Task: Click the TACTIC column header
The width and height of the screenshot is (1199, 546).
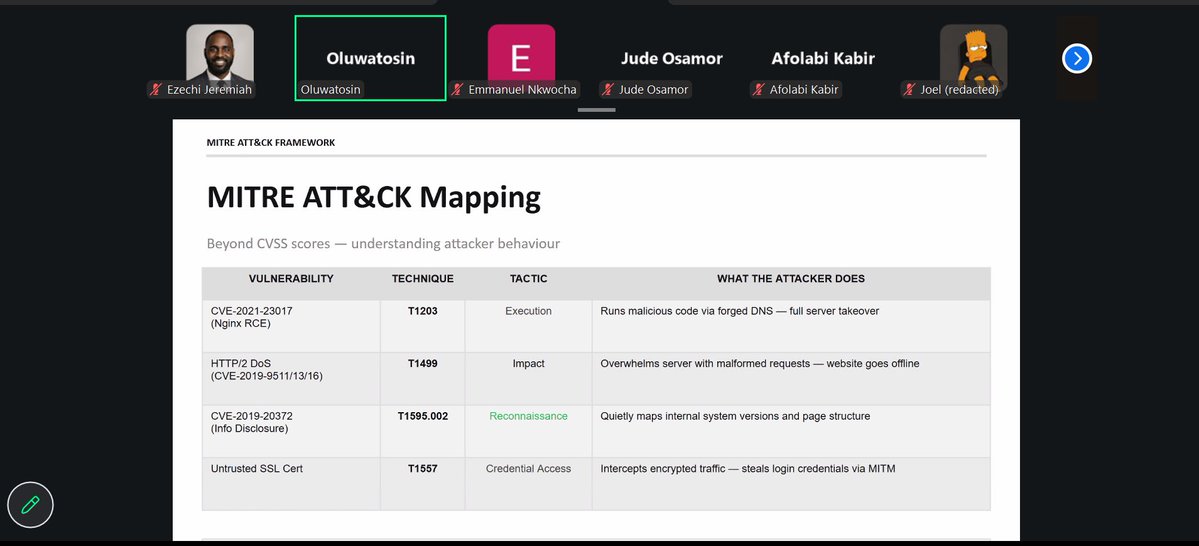Action: pos(528,279)
